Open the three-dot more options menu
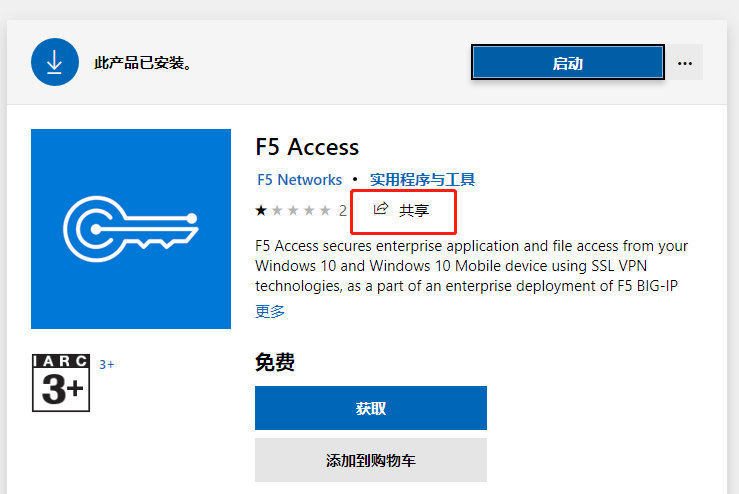The height and width of the screenshot is (494, 739). (684, 63)
